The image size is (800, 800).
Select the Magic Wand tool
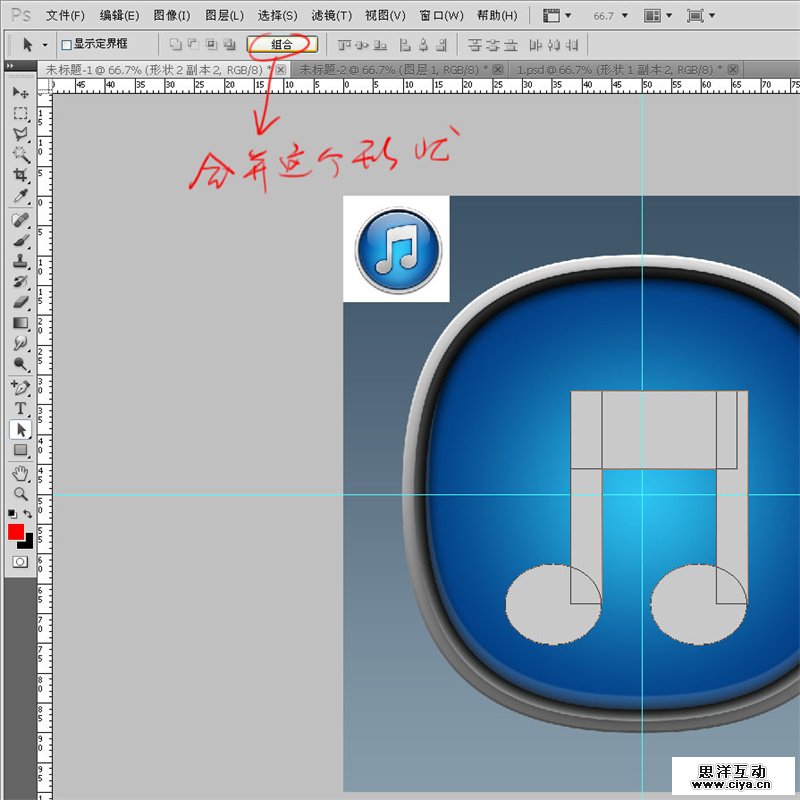[20, 154]
